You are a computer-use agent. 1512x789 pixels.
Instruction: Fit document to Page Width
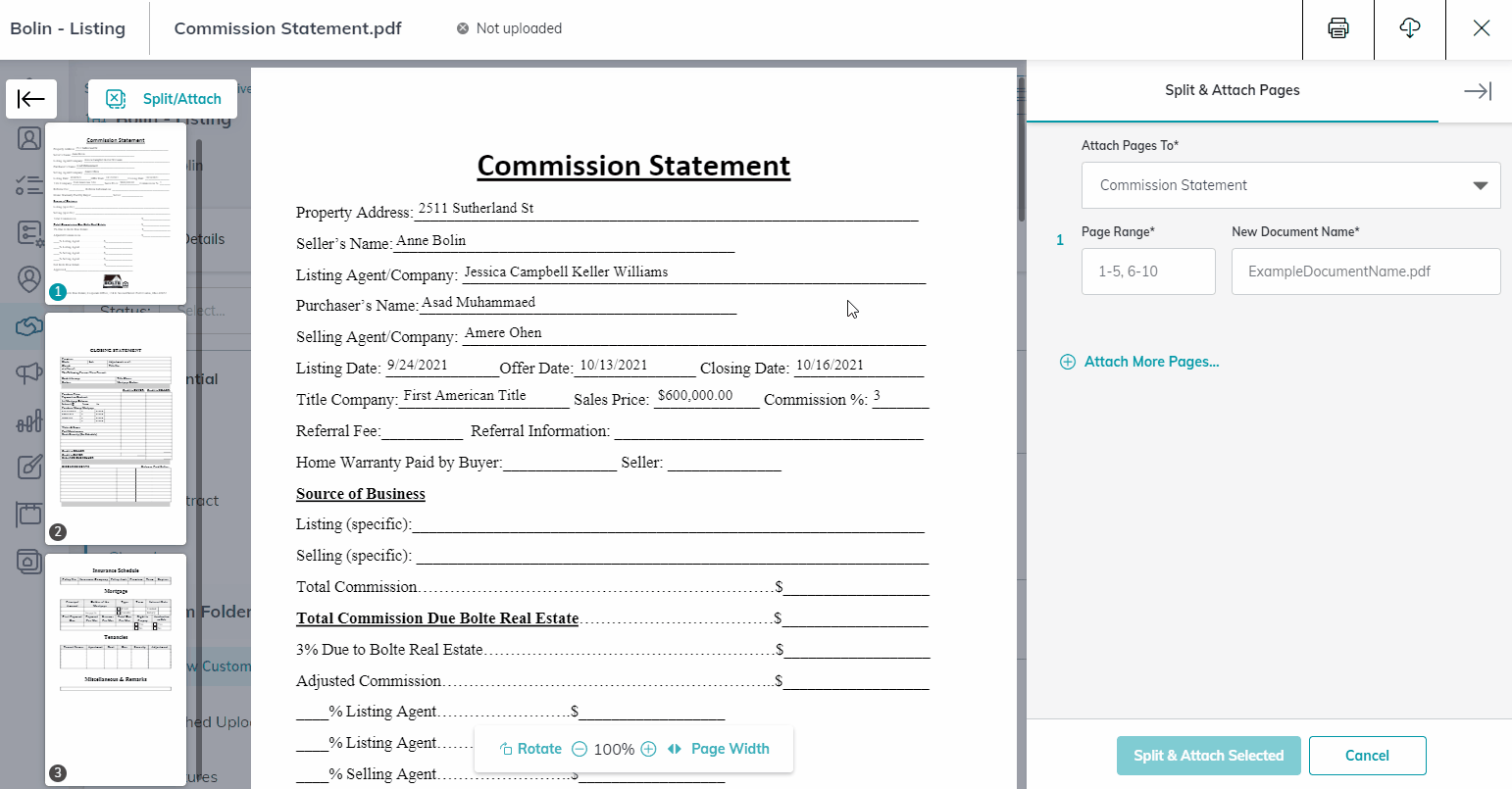click(x=719, y=749)
